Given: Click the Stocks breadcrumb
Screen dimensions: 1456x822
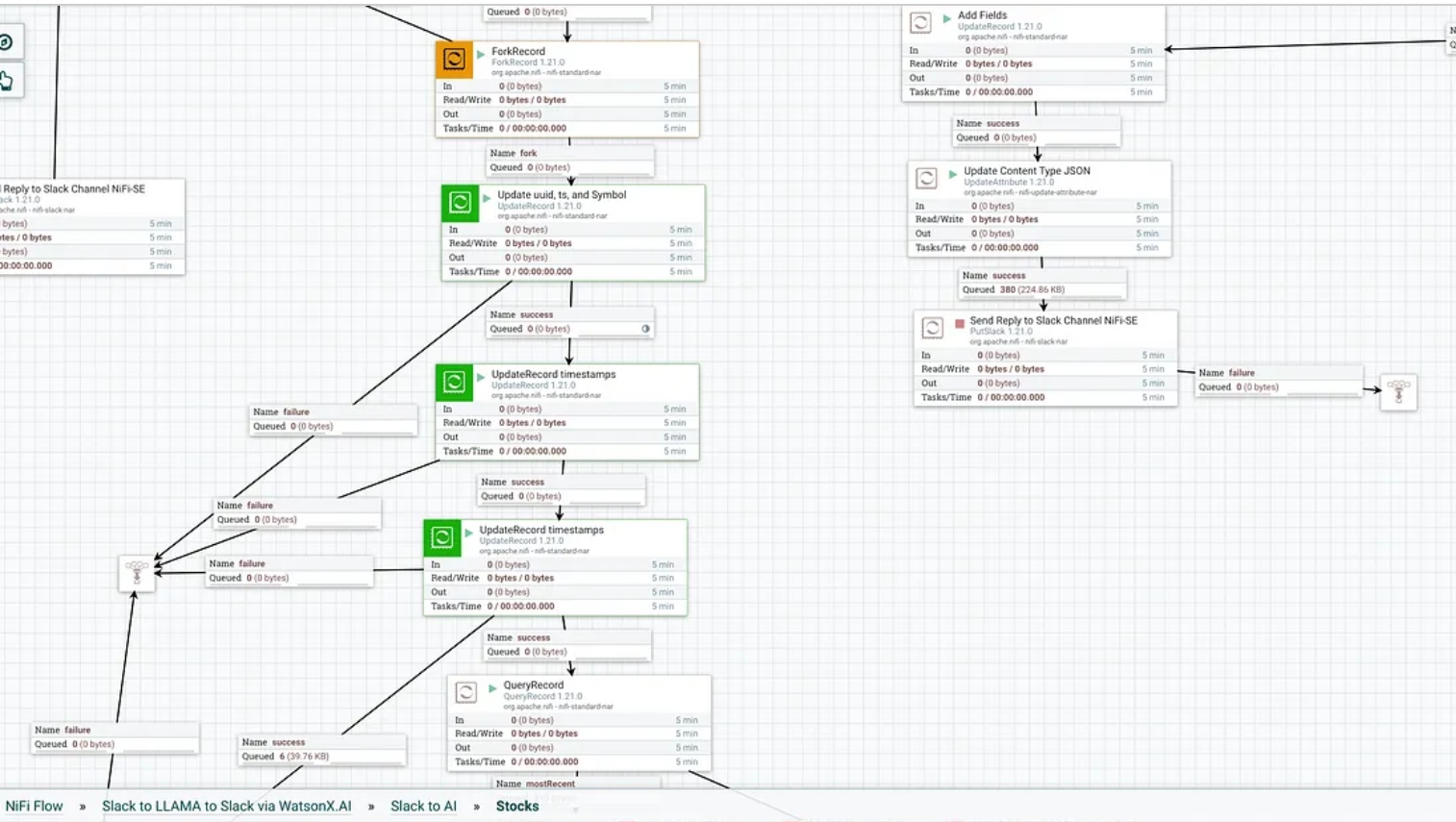Looking at the screenshot, I should 517,807.
